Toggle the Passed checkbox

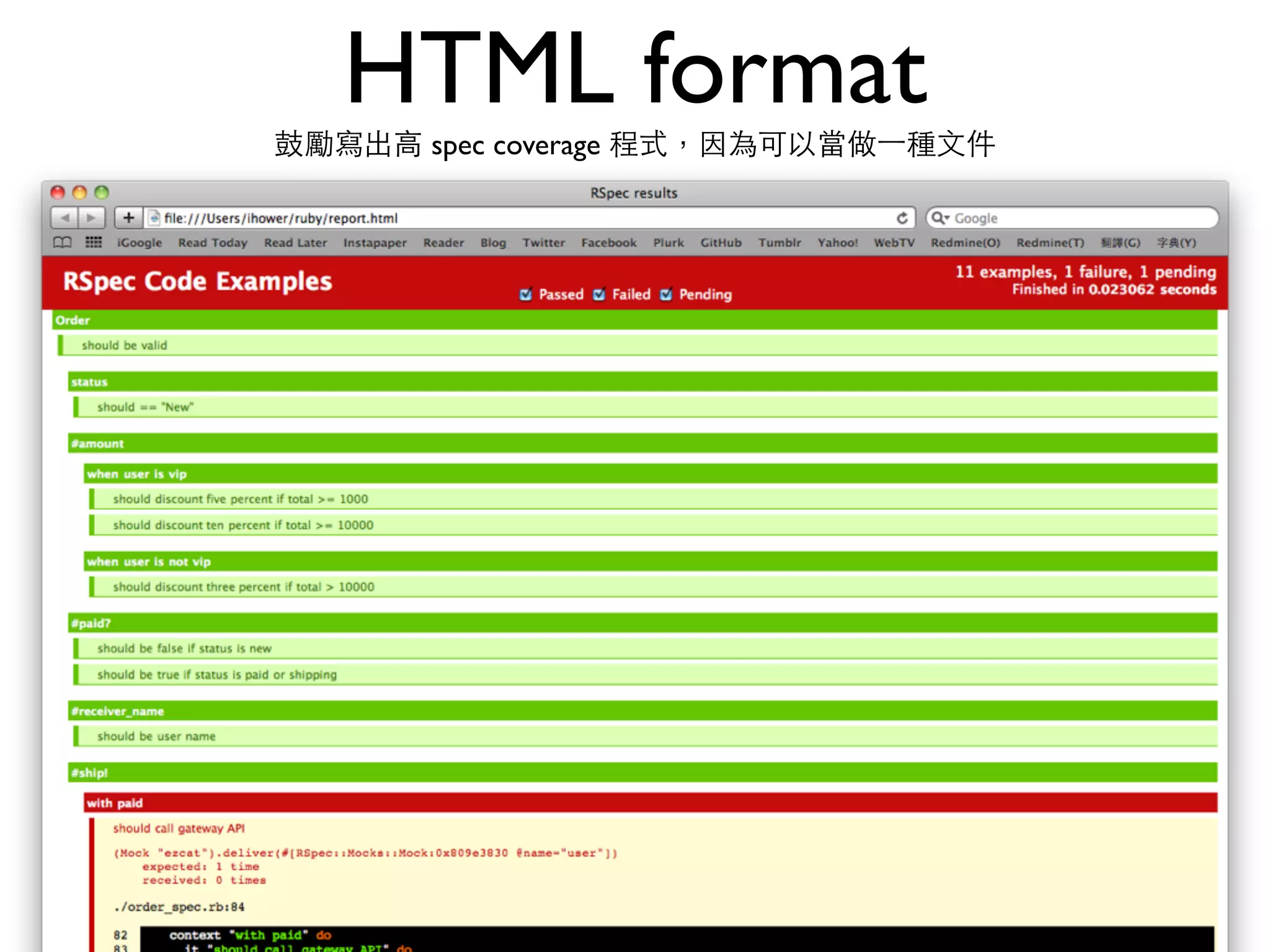[526, 294]
